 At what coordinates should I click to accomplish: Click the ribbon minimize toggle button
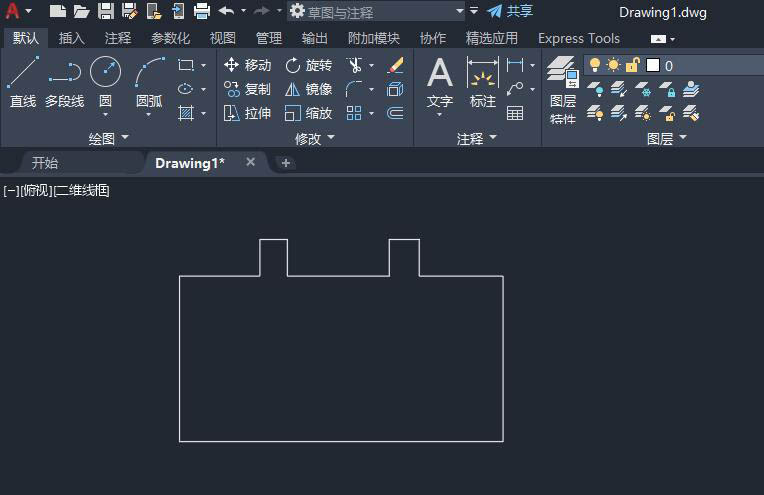[x=658, y=39]
